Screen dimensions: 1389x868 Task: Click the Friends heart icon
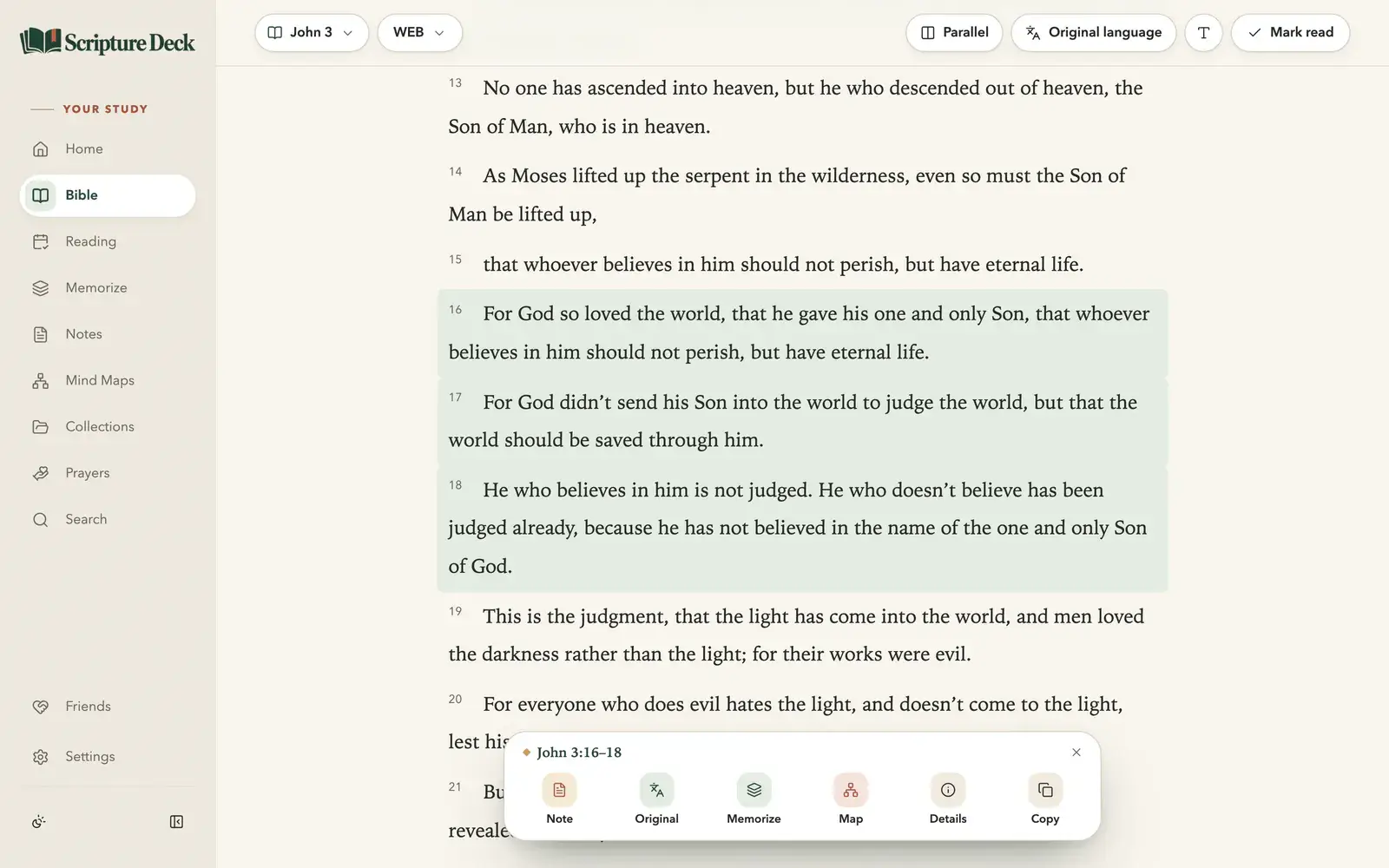pyautogui.click(x=41, y=707)
